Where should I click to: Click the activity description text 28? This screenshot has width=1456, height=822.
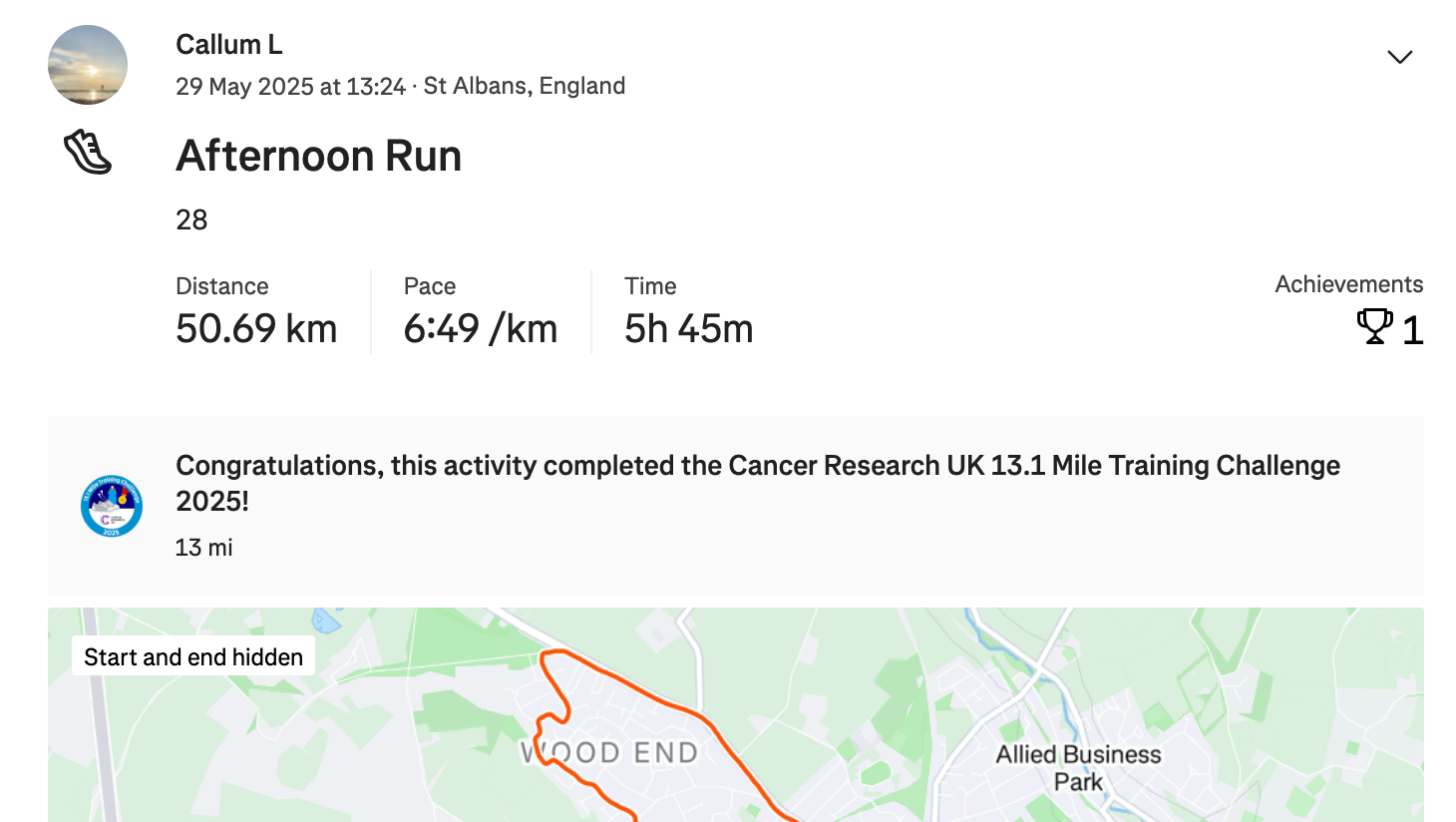tap(191, 219)
